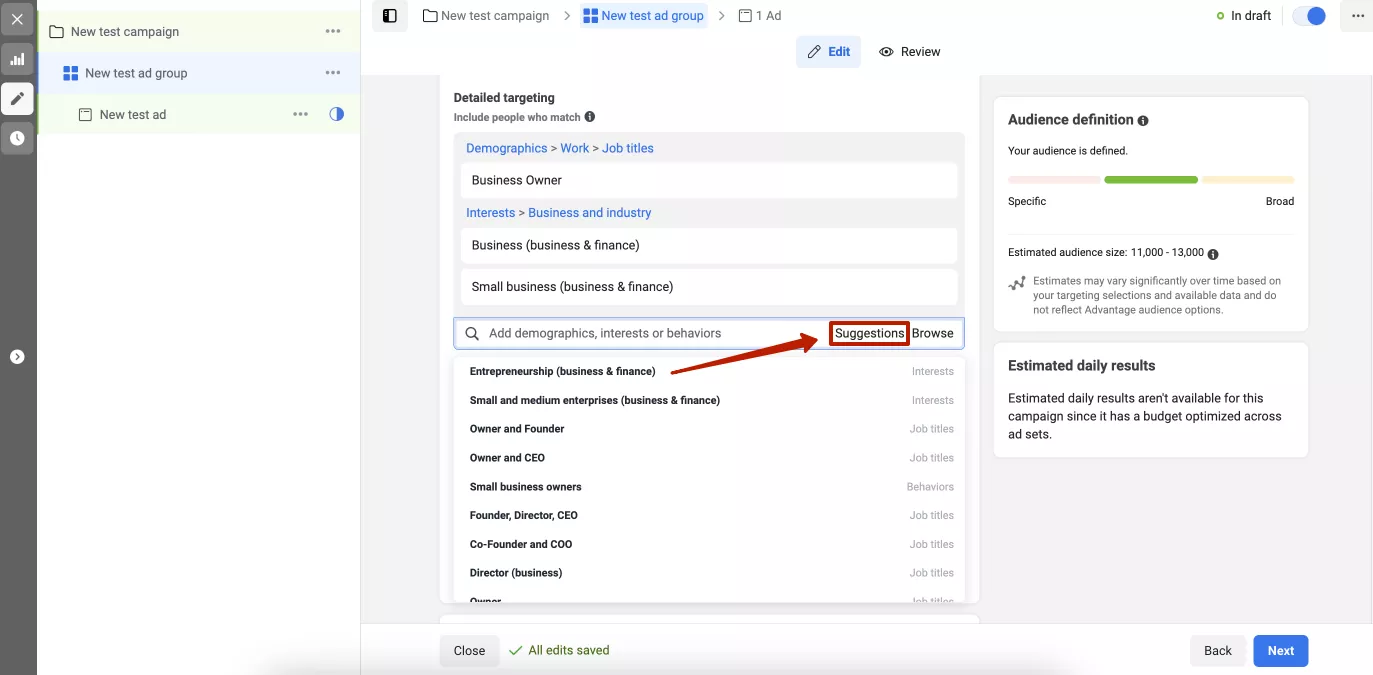Screen dimensions: 1373x675
Task: Open the Browse targeting list
Action: click(x=933, y=333)
